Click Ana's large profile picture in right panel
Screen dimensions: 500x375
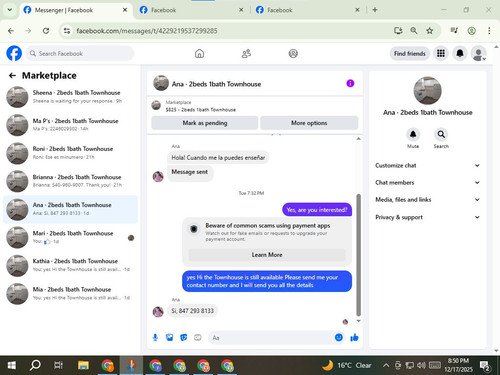click(x=427, y=91)
